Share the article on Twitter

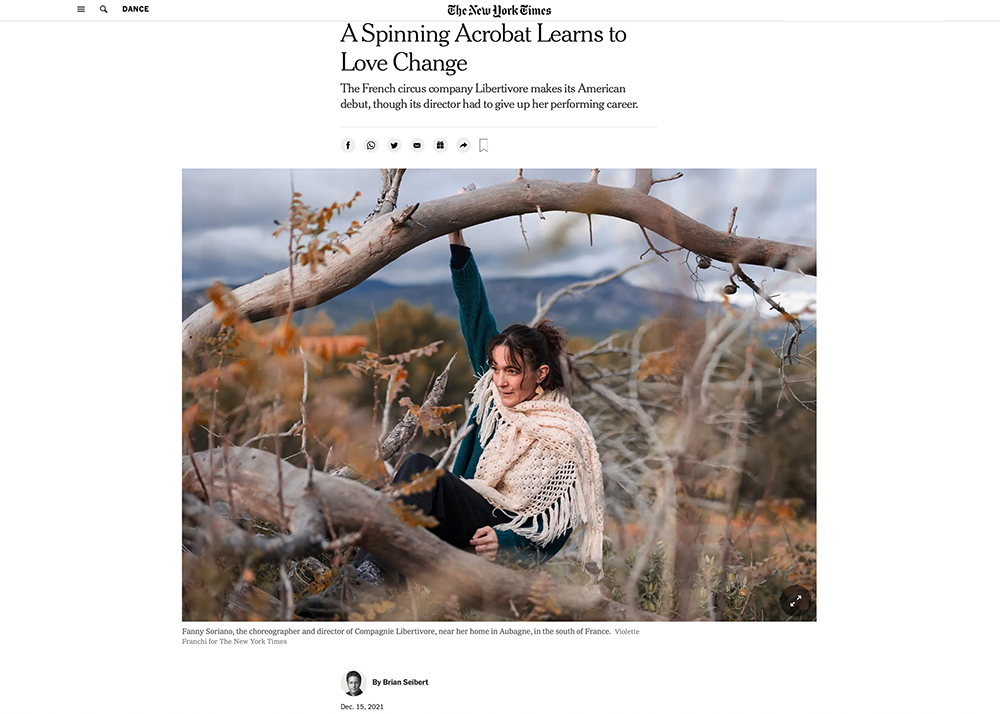[x=394, y=145]
